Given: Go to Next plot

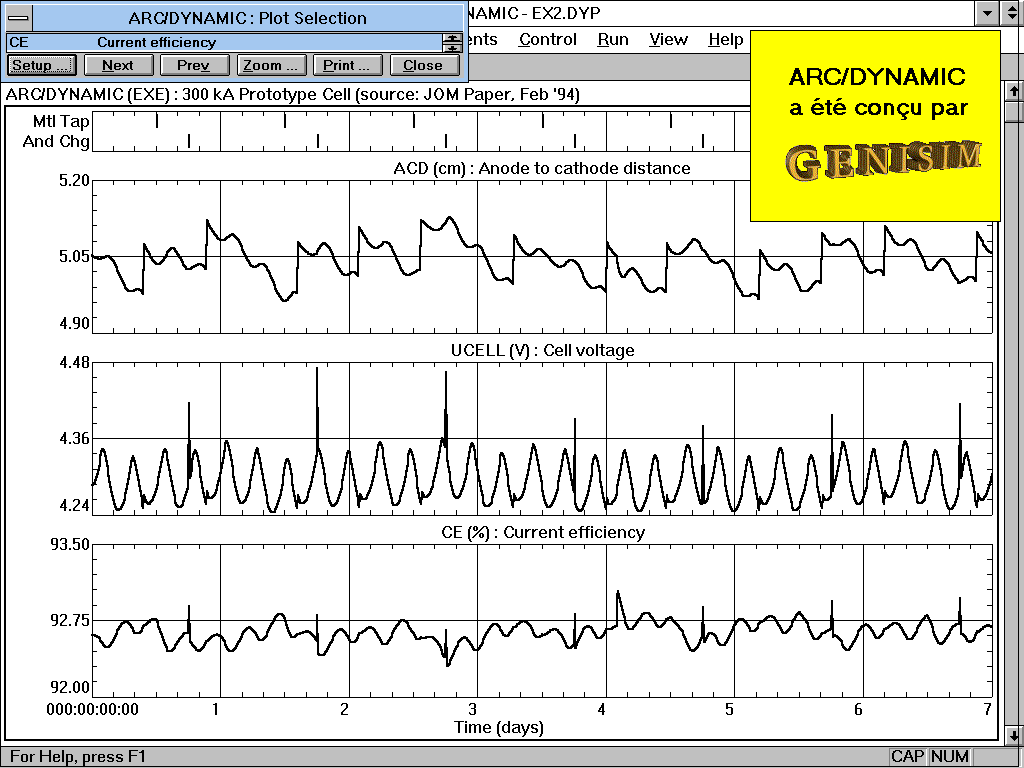Looking at the screenshot, I should tap(118, 65).
